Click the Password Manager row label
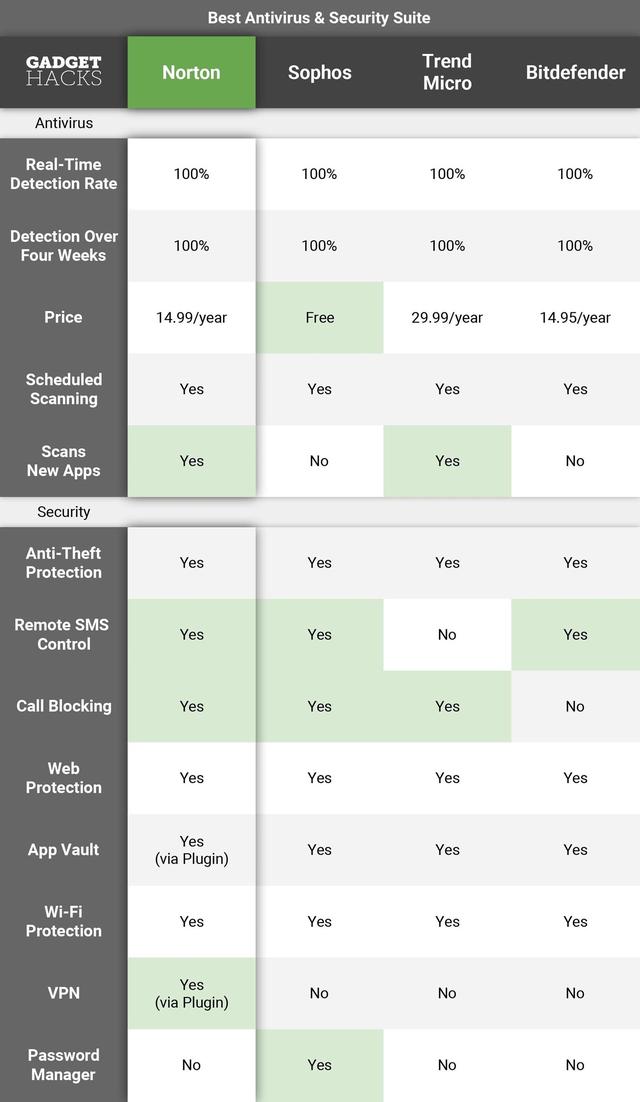The image size is (640, 1102). pyautogui.click(x=64, y=1065)
